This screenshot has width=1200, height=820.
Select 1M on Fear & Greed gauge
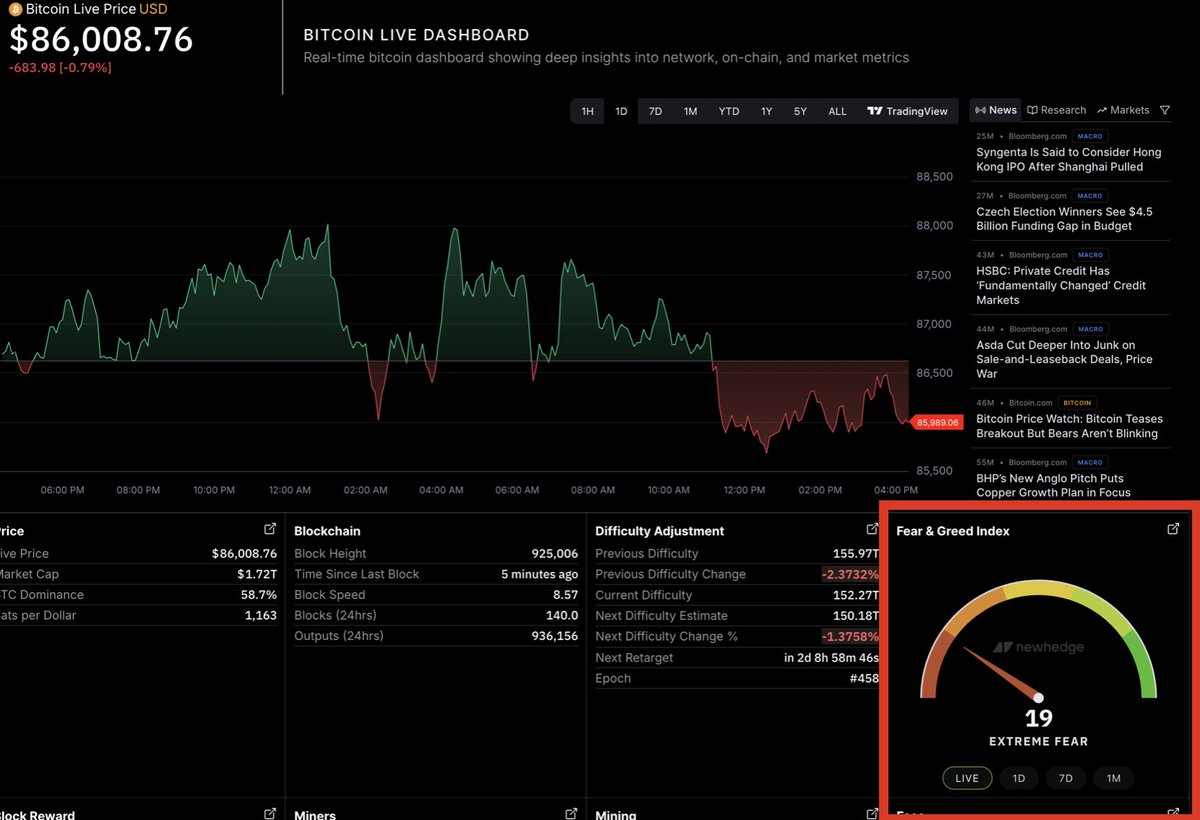[x=1114, y=778]
